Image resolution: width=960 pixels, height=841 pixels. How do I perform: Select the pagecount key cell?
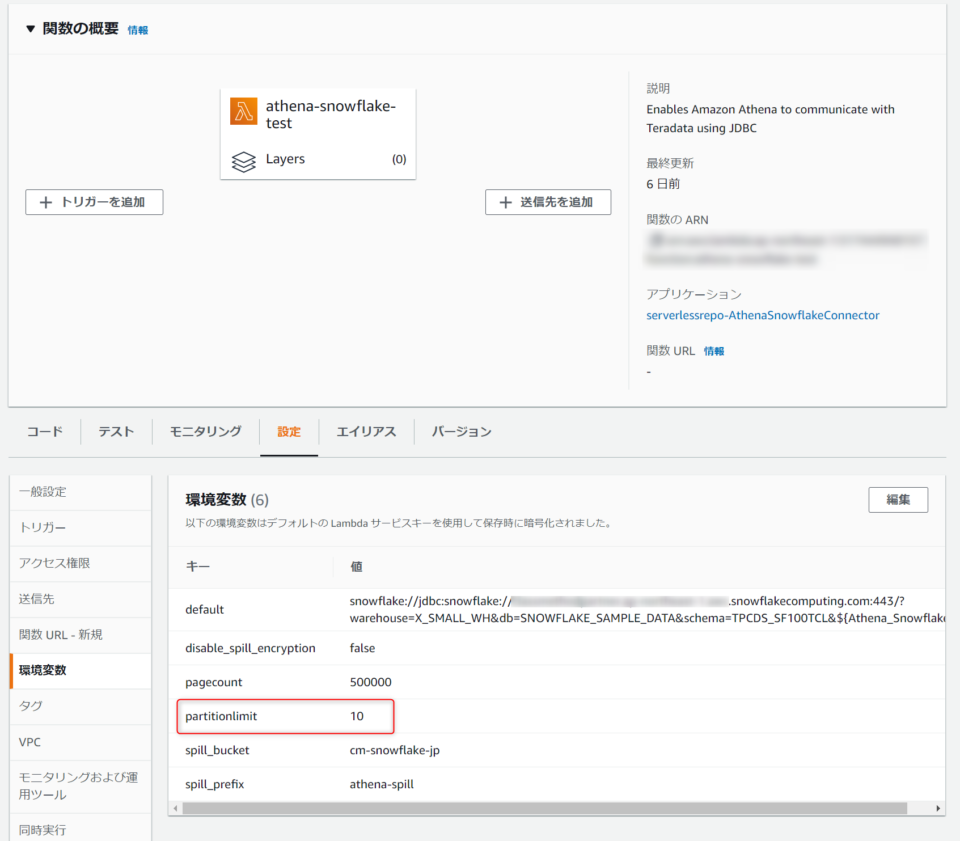(x=214, y=682)
